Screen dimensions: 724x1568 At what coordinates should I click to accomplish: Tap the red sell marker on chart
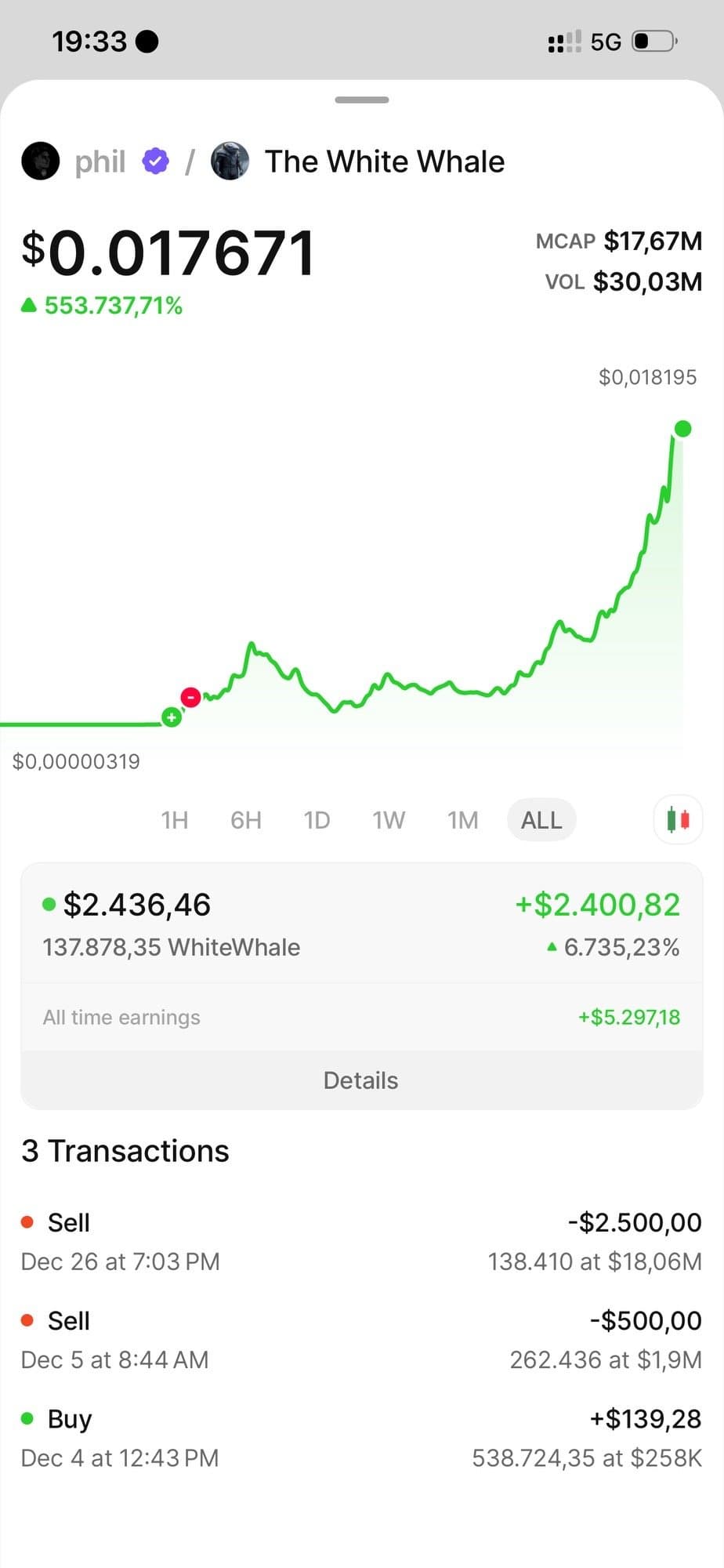190,696
